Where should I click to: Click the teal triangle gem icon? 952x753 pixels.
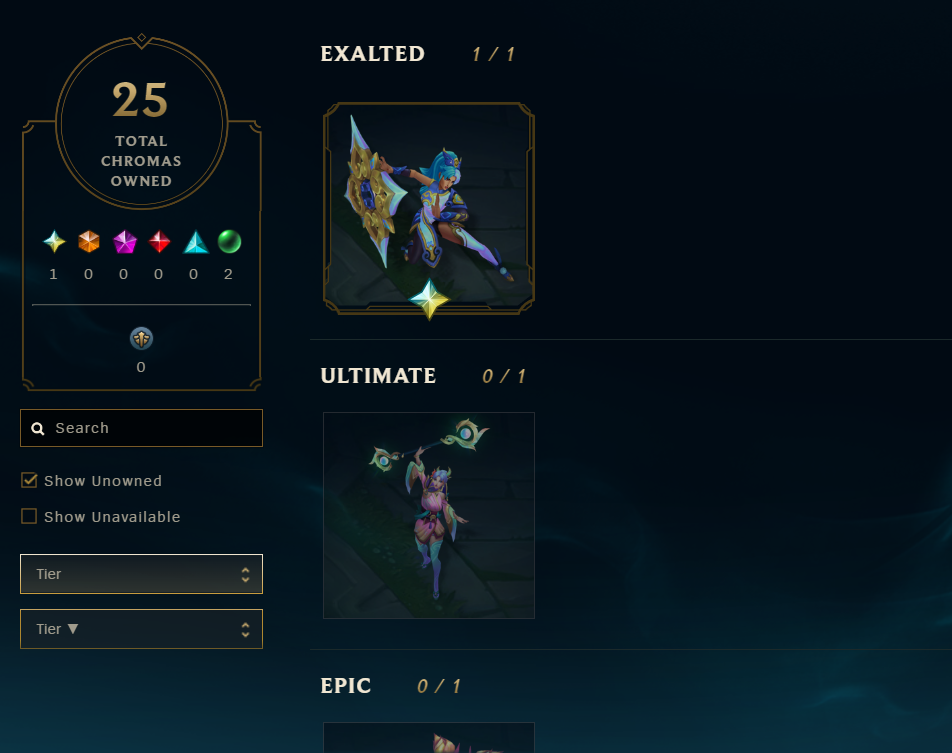pos(196,242)
